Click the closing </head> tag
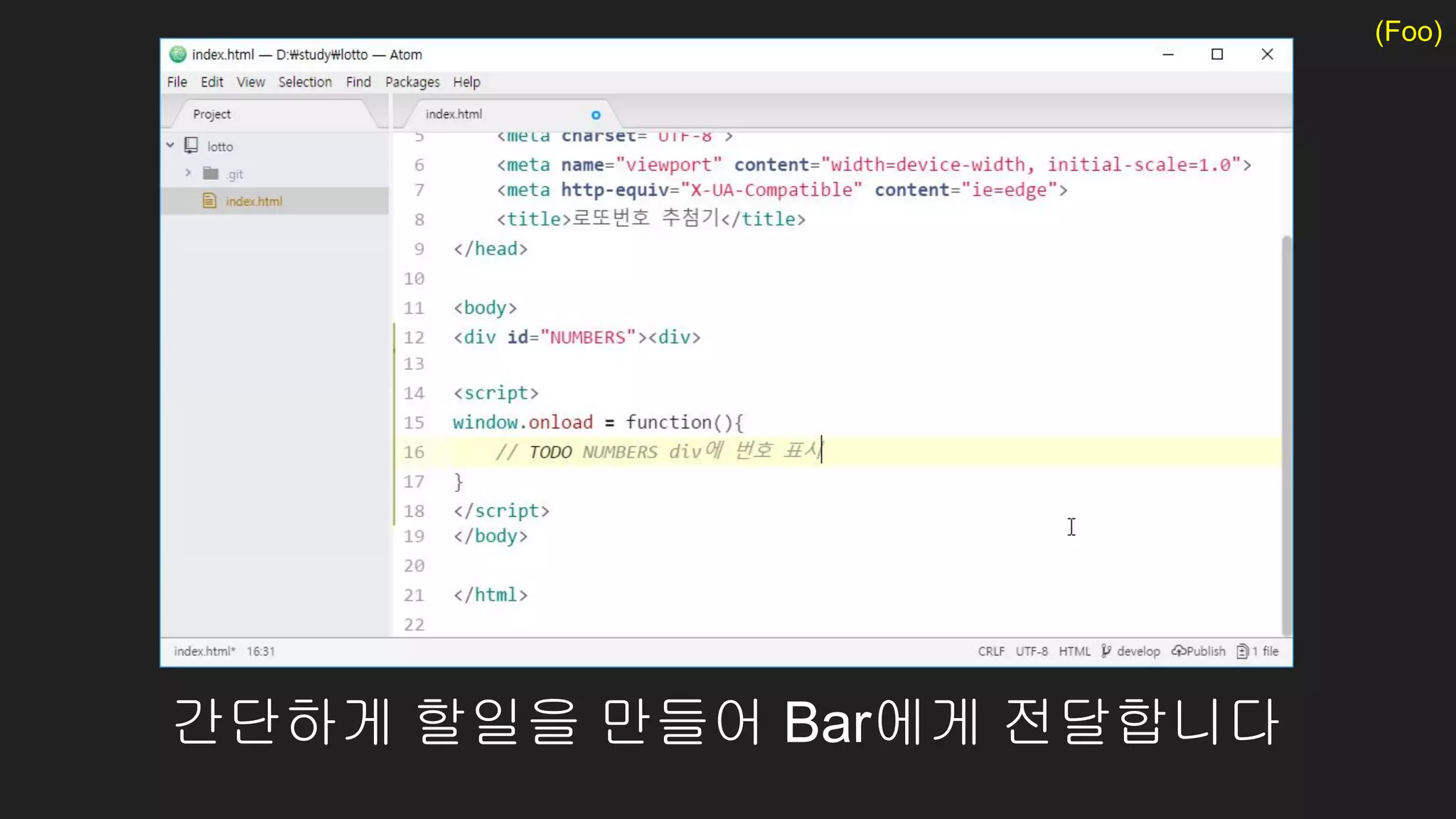1456x819 pixels. 491,249
